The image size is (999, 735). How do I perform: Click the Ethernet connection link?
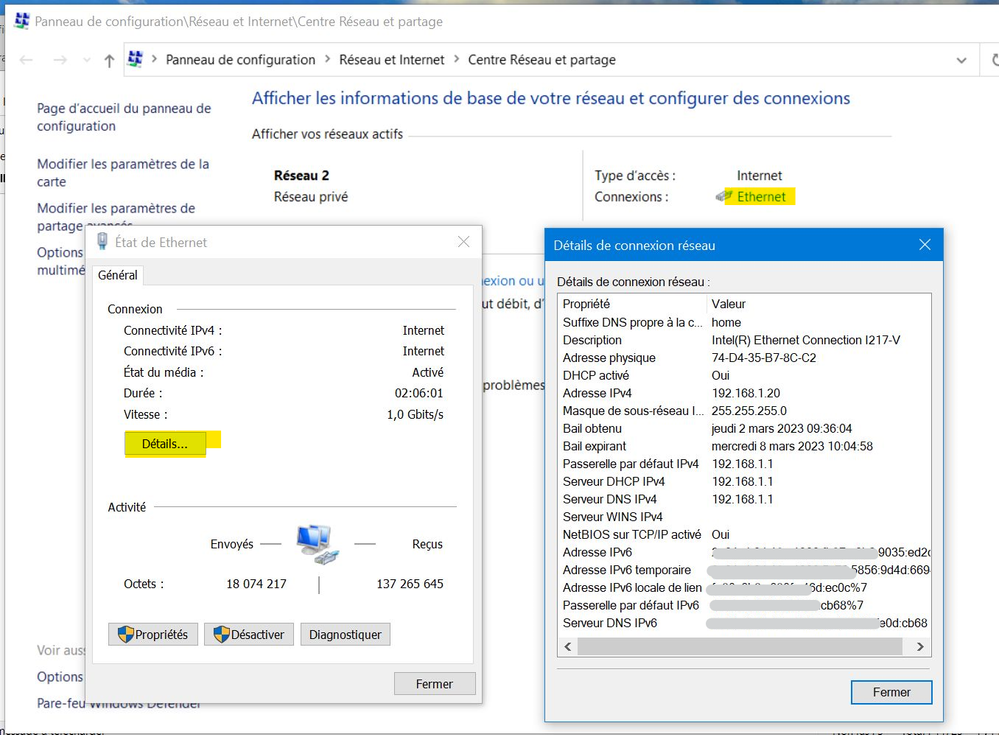coord(761,197)
